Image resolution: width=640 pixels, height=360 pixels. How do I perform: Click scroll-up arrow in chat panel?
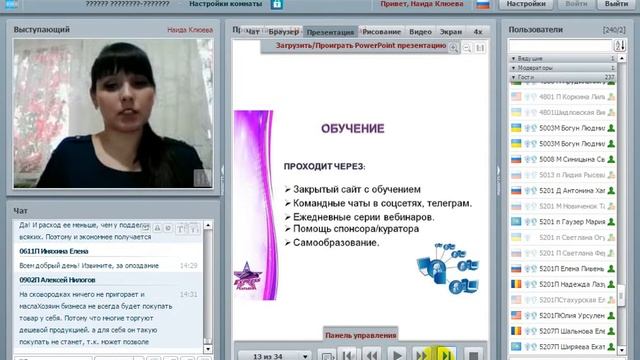pos(208,225)
